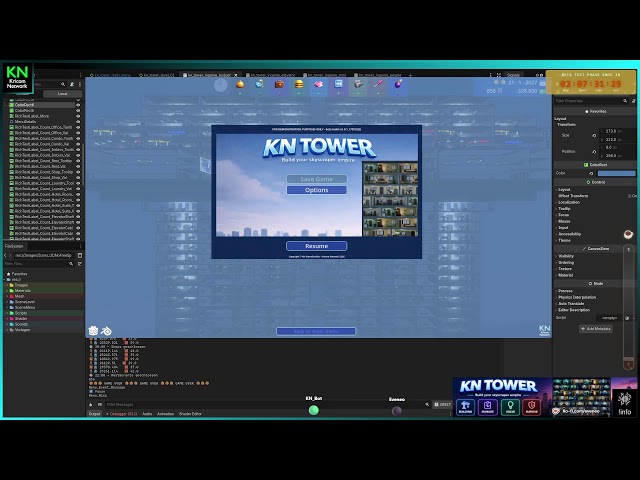Hide RichTextLabel_Count_Condo_Val node
Viewport: 640px width, 480px height.
pyautogui.click(x=78, y=144)
